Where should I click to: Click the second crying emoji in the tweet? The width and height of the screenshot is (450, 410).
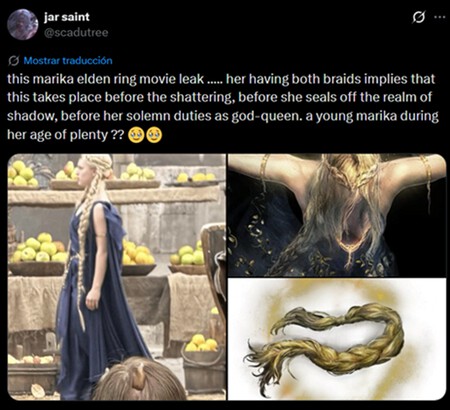154,135
